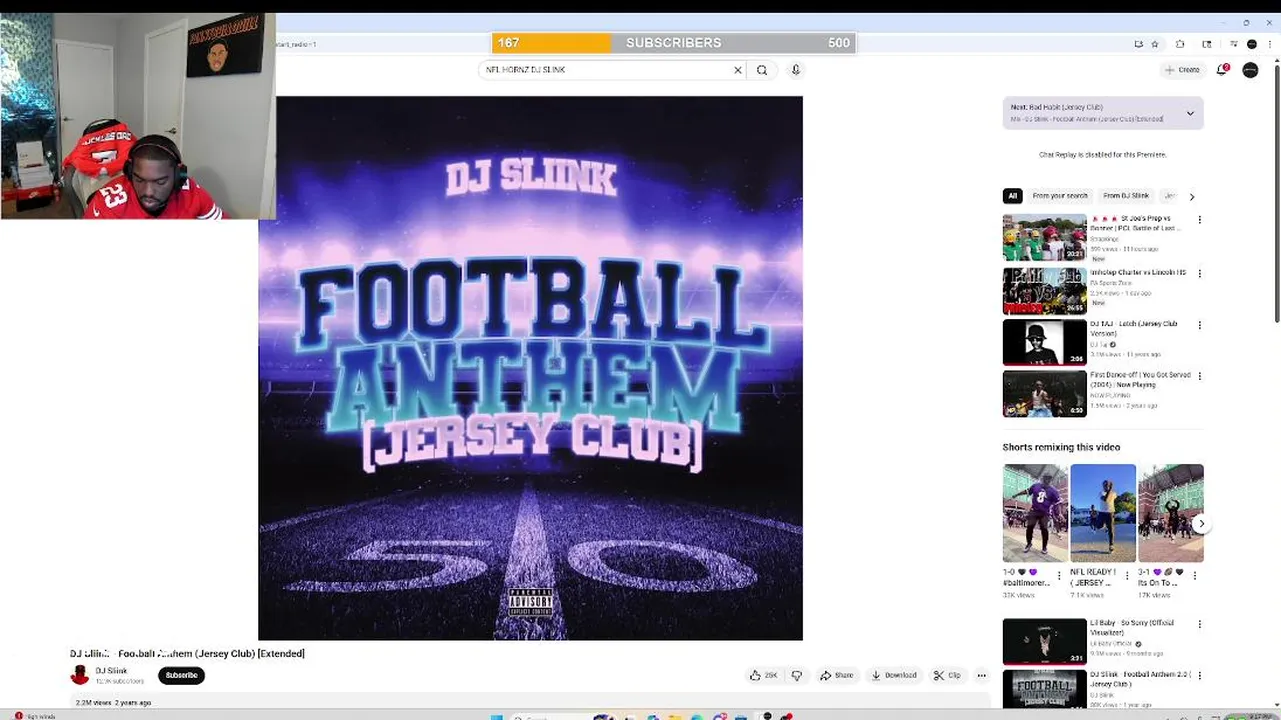Image resolution: width=1281 pixels, height=720 pixels.
Task: Click the Share button
Action: 837,675
